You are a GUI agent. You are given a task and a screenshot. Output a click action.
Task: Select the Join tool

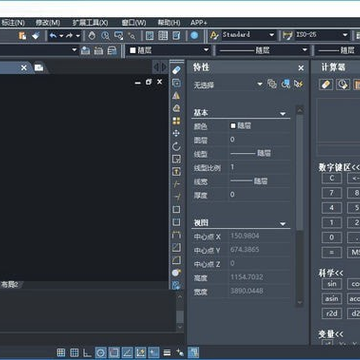pyautogui.click(x=176, y=235)
